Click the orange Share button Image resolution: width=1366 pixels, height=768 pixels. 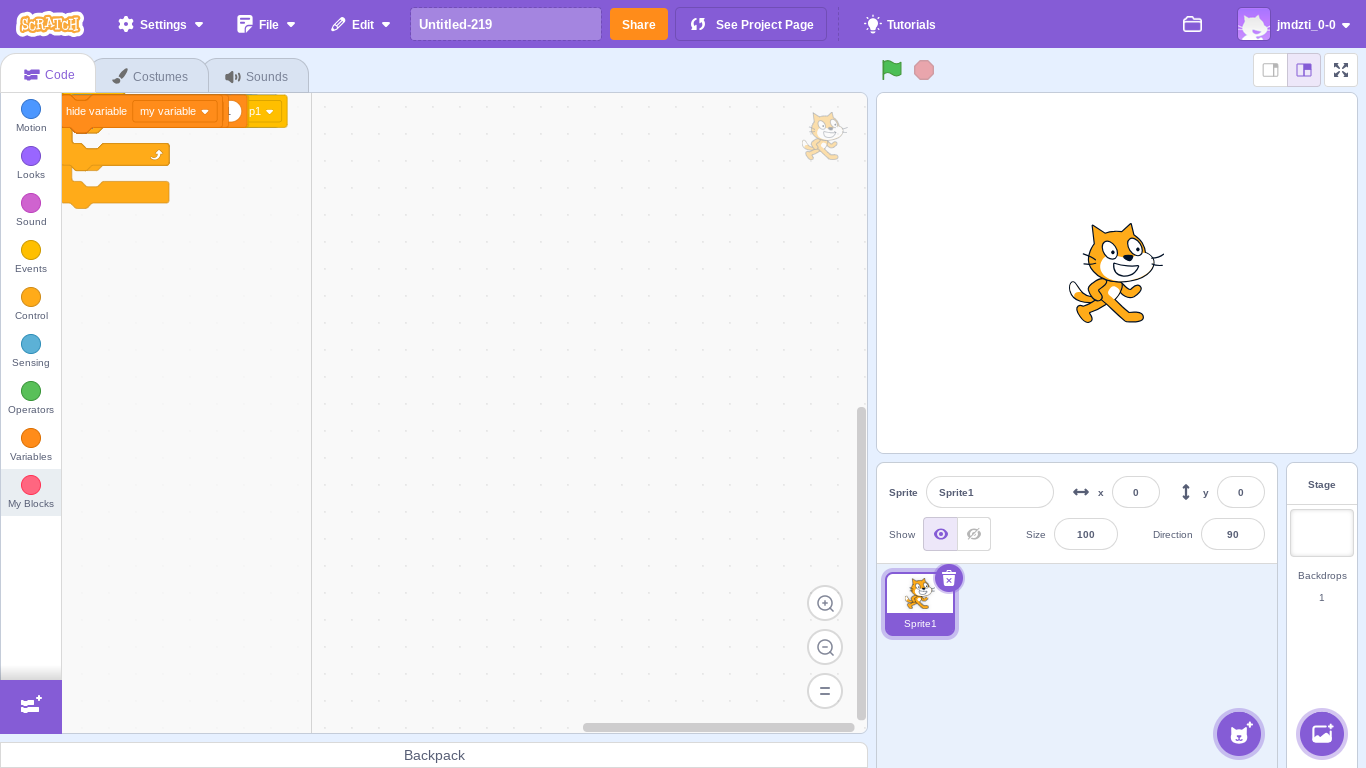point(638,24)
